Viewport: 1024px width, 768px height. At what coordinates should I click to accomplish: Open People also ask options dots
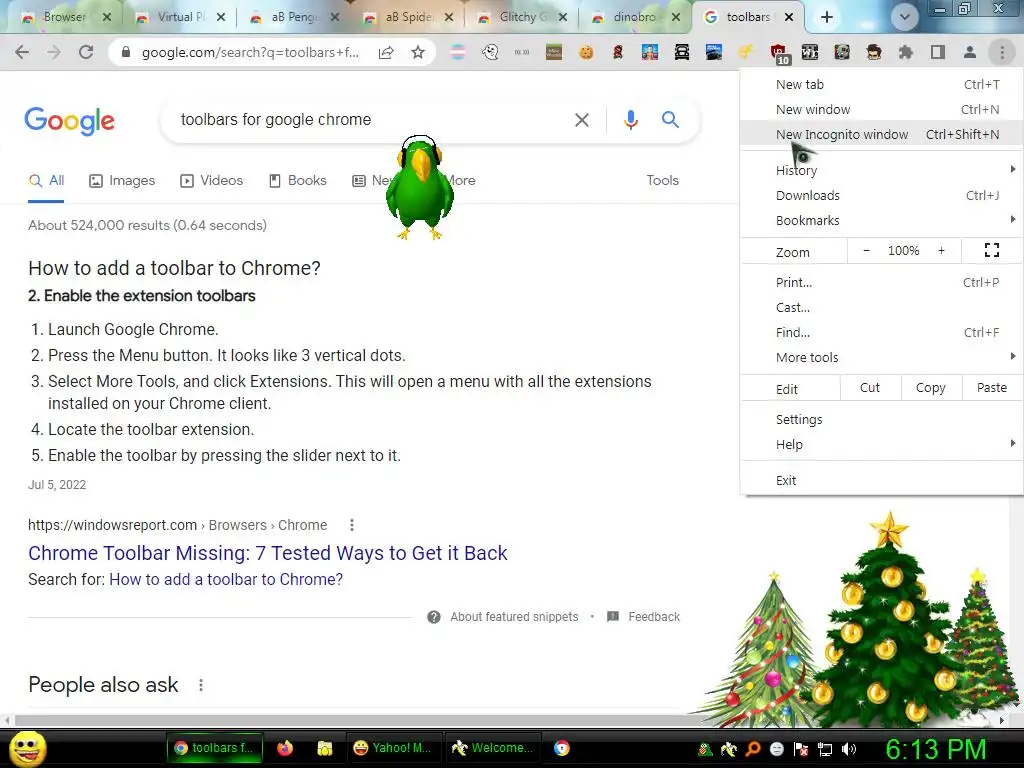(x=201, y=685)
